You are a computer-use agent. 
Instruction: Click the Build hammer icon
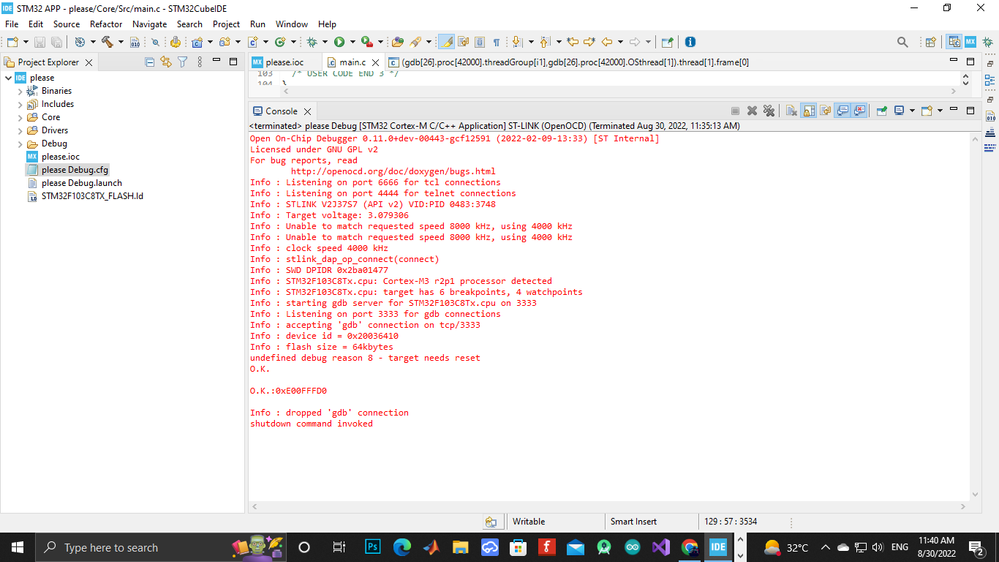[107, 42]
